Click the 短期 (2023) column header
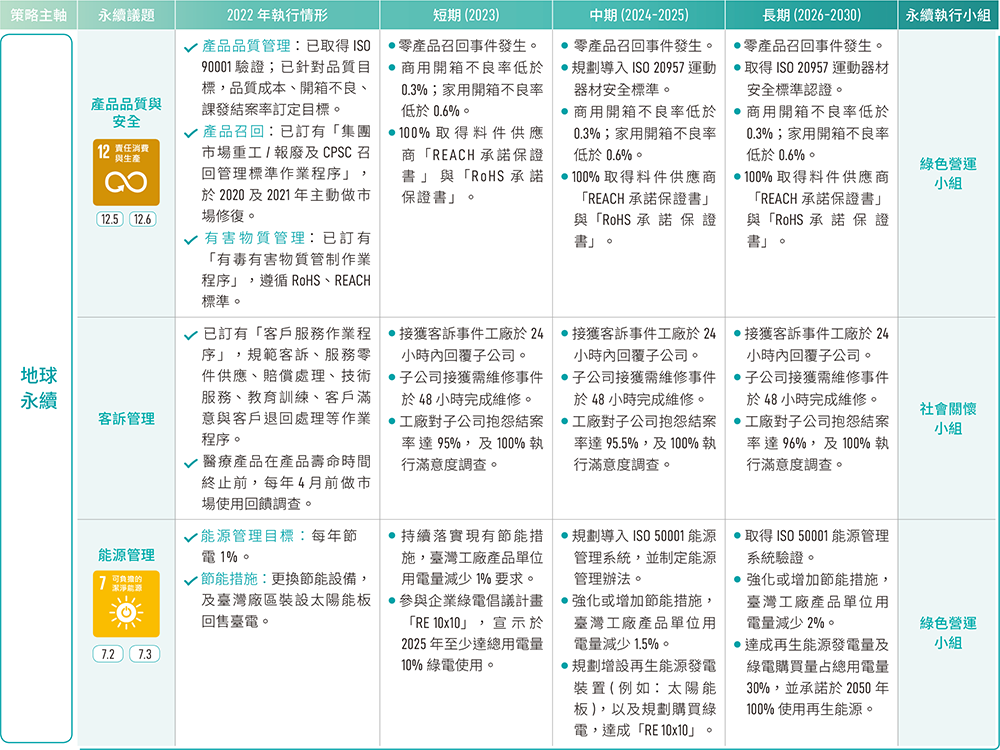The width and height of the screenshot is (1000, 750). [464, 15]
